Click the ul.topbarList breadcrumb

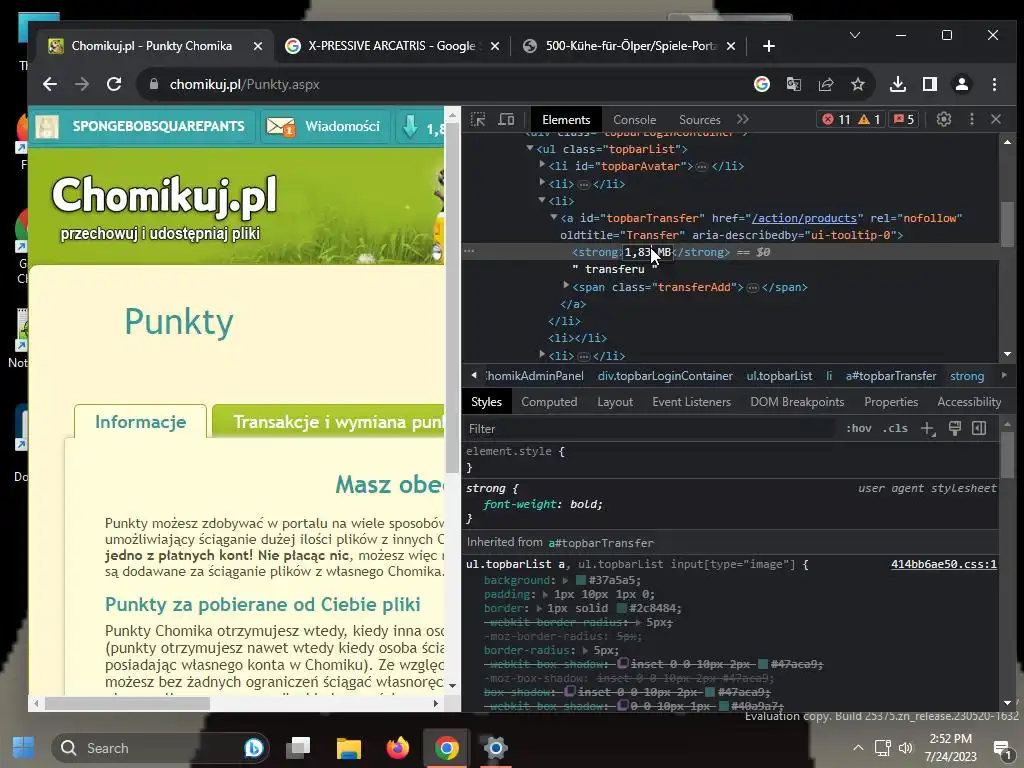779,376
